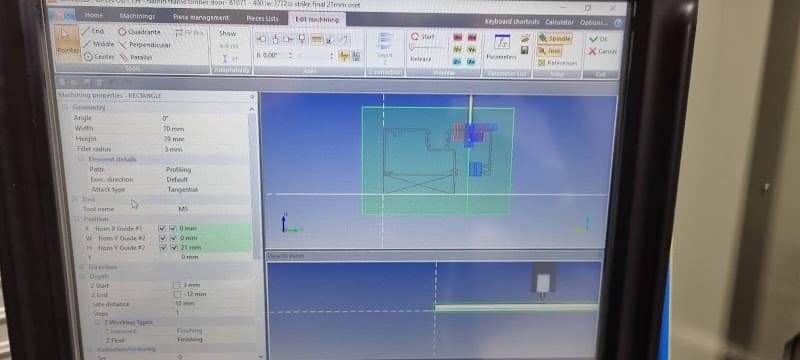Open Keyboard shortcuts
Screen dimensions: 800x360
tap(512, 22)
